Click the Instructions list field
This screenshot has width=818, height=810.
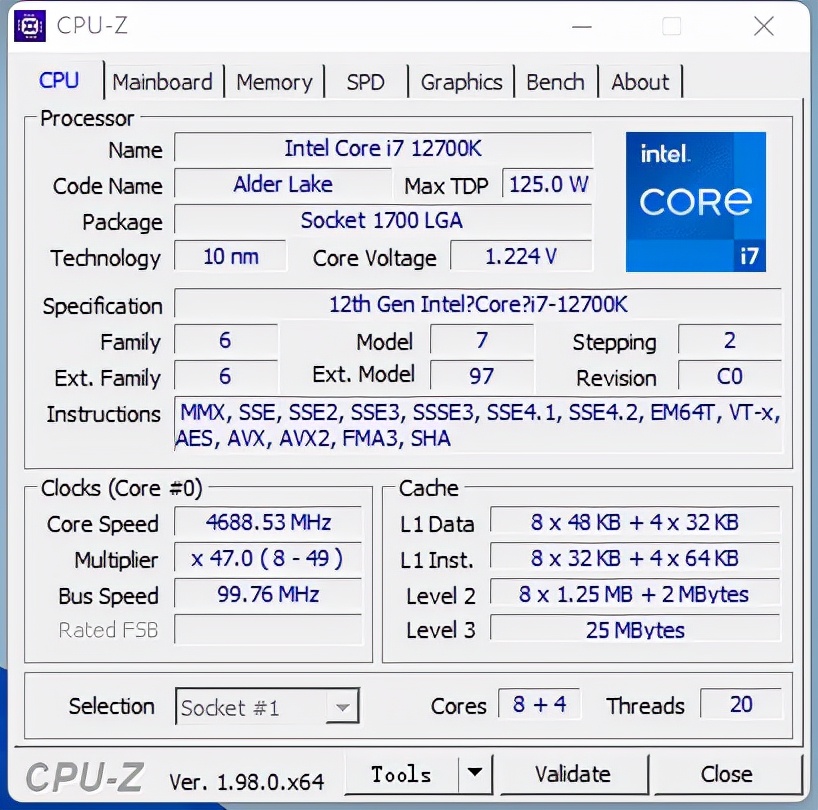477,425
